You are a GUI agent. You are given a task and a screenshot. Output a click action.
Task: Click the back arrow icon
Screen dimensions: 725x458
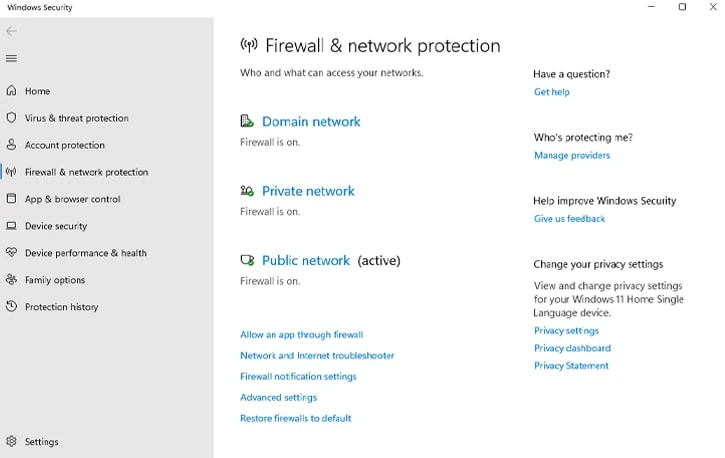tap(12, 31)
